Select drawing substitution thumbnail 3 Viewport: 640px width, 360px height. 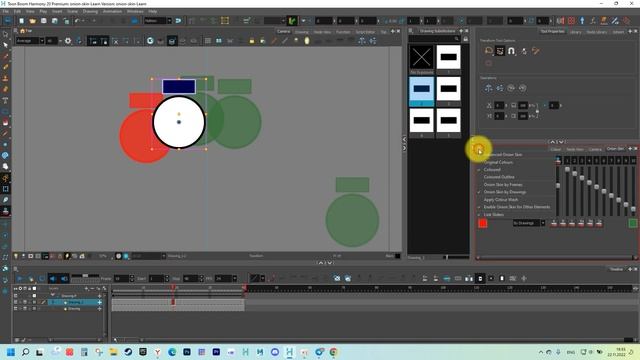tap(448, 89)
